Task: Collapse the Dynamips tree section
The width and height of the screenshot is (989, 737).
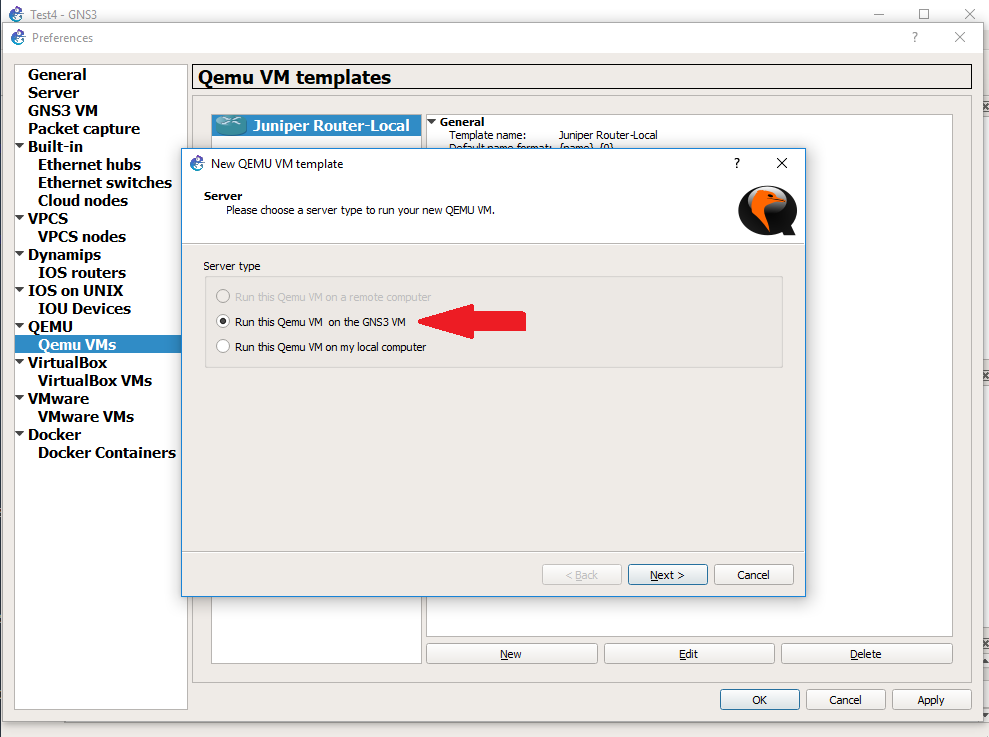Action: [x=20, y=254]
